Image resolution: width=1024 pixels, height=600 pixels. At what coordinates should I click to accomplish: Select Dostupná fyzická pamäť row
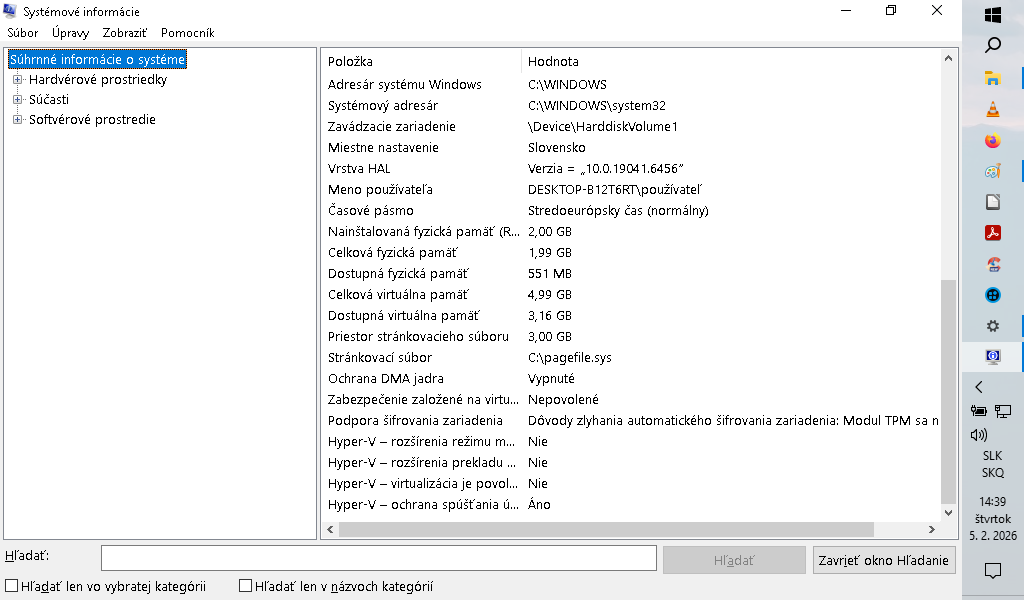(631, 274)
